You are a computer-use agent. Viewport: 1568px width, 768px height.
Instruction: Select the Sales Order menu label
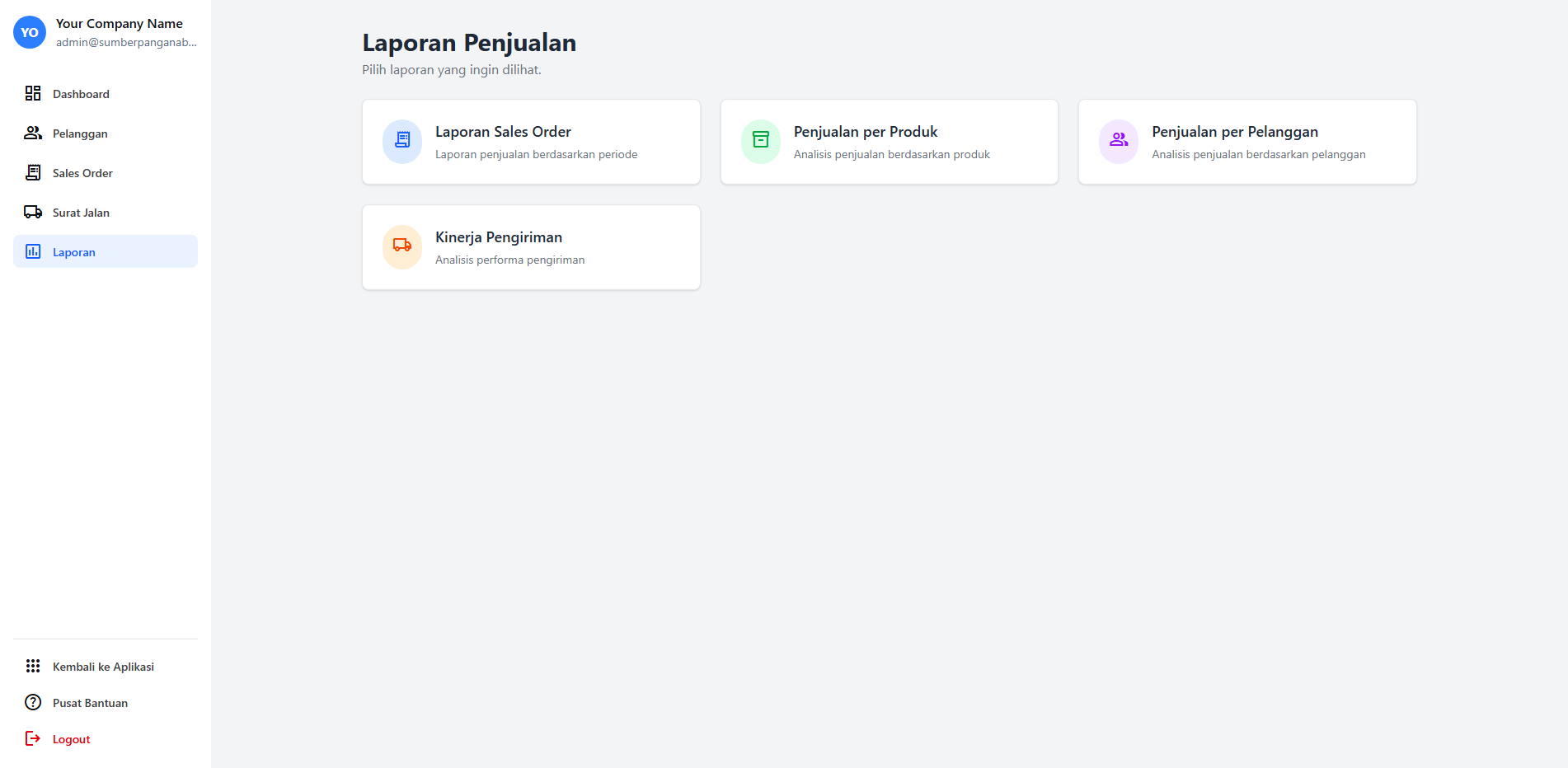click(x=82, y=173)
